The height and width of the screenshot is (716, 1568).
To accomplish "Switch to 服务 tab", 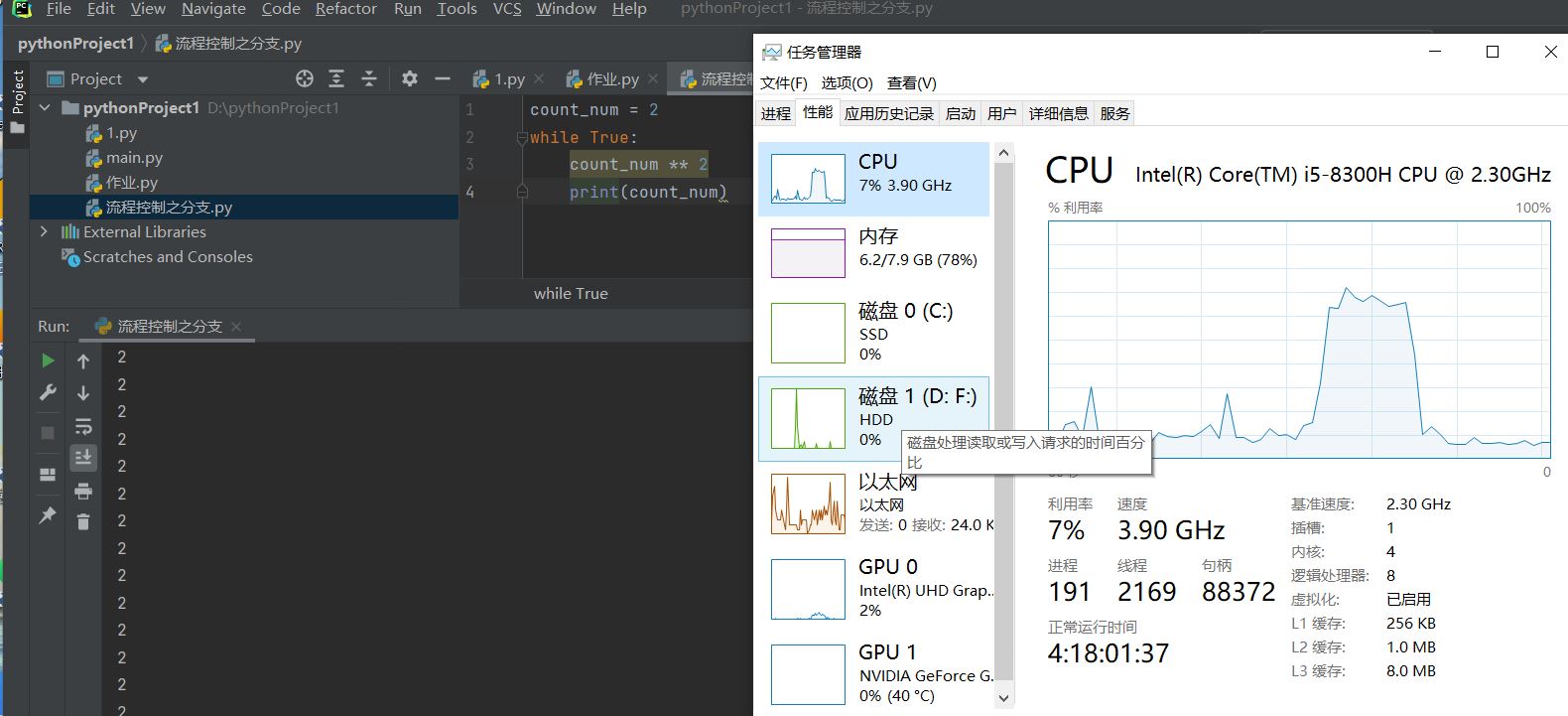I will pyautogui.click(x=1115, y=113).
